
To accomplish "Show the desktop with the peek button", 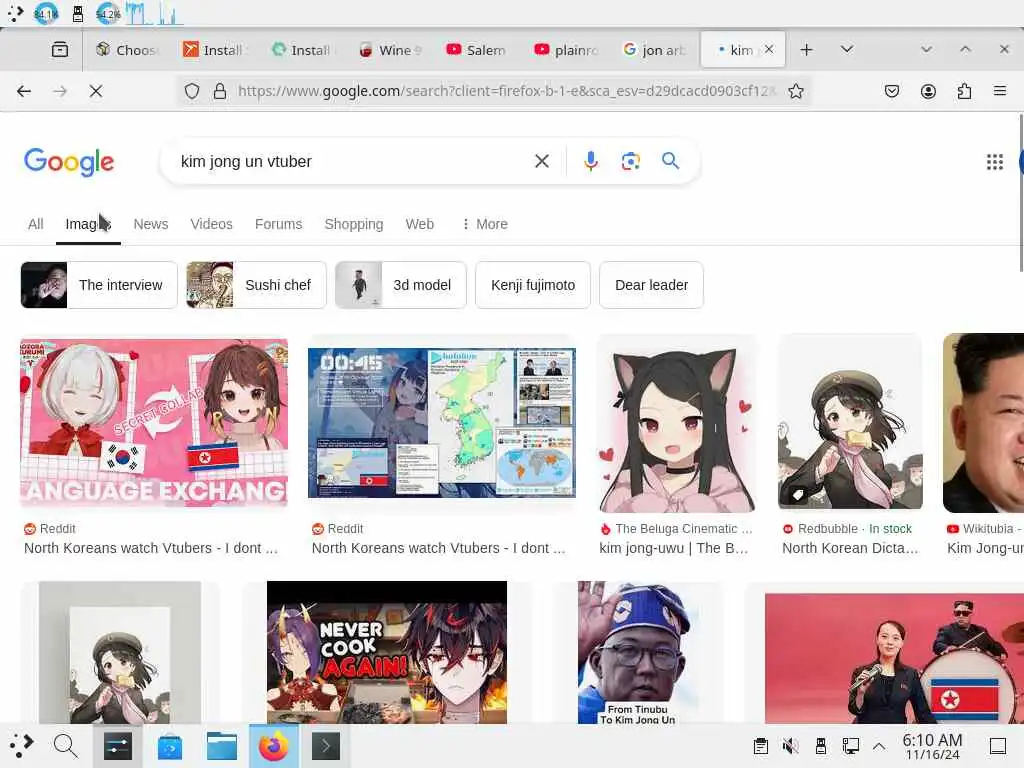I will point(998,746).
